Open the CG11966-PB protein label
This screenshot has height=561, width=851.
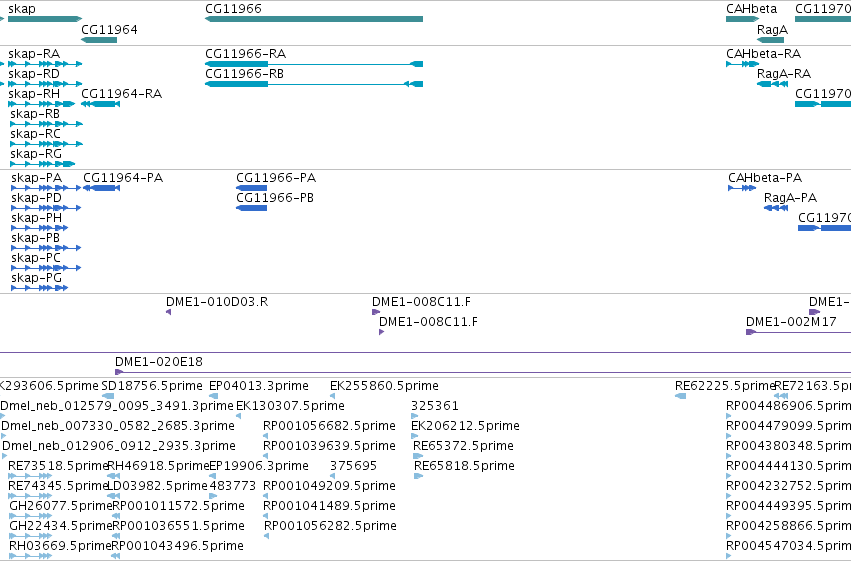click(275, 198)
